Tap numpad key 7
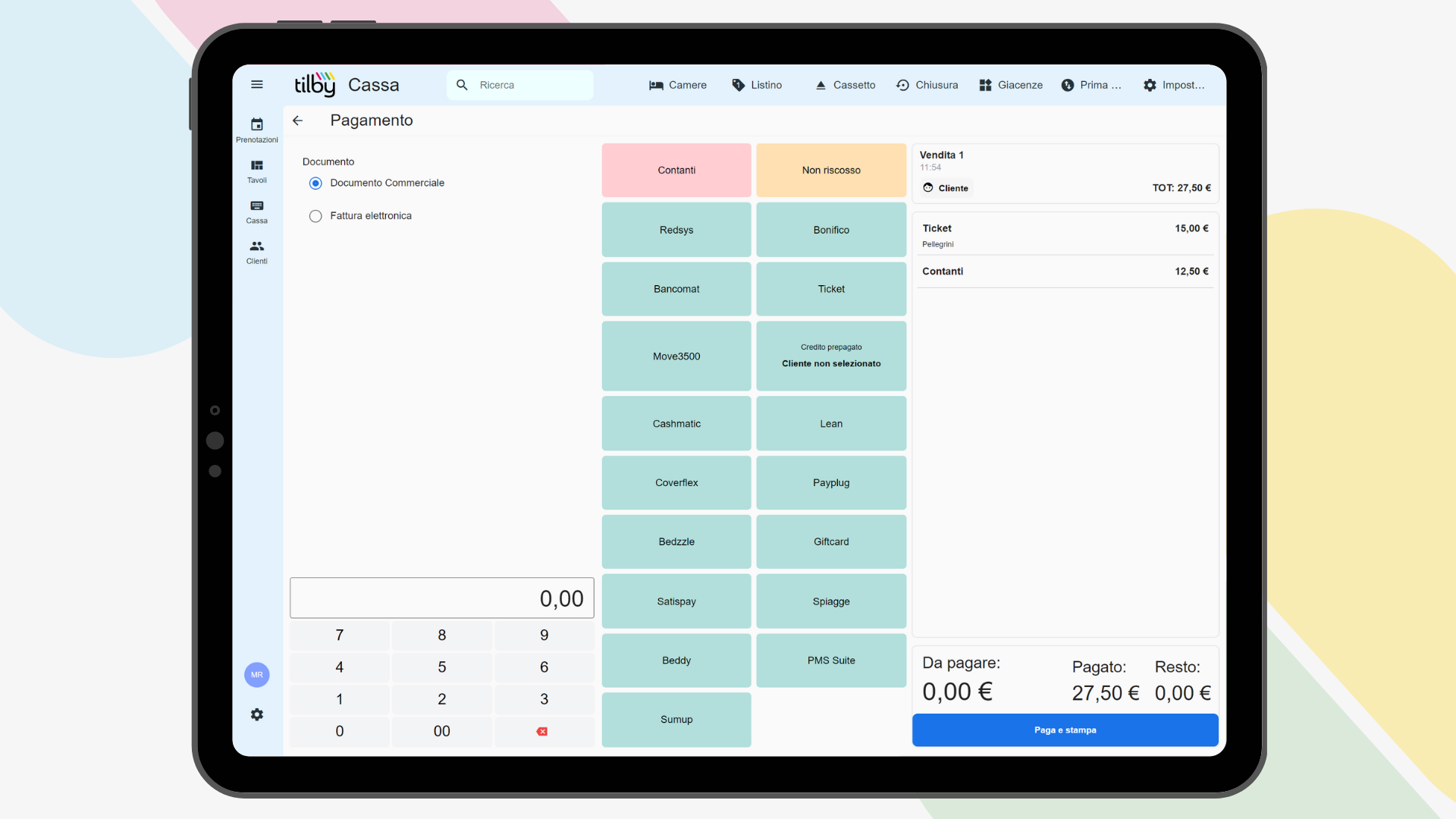The height and width of the screenshot is (819, 1456). [x=340, y=635]
